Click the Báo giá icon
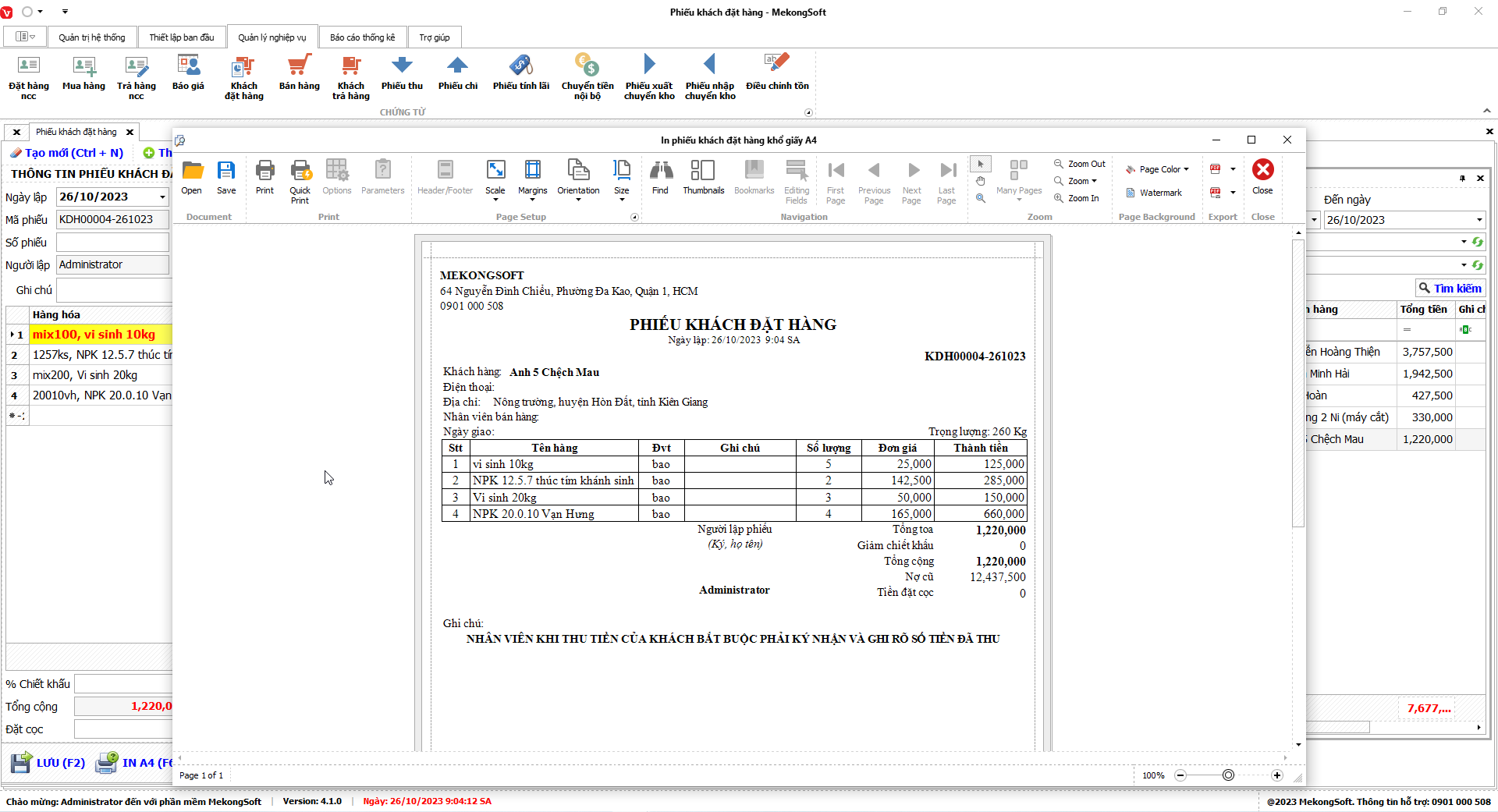The image size is (1498, 812). click(188, 76)
